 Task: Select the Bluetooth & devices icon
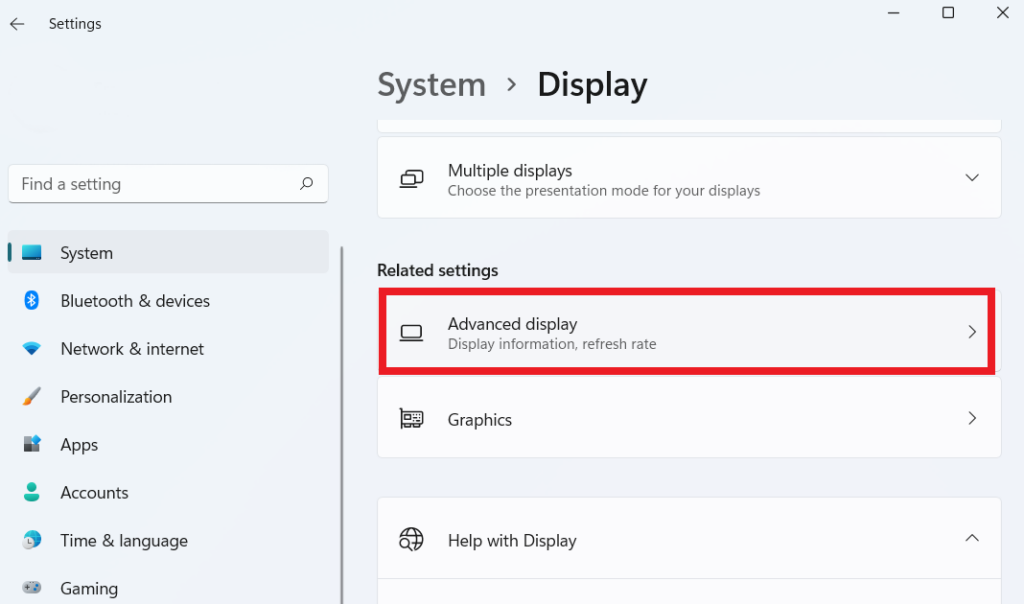(x=31, y=300)
